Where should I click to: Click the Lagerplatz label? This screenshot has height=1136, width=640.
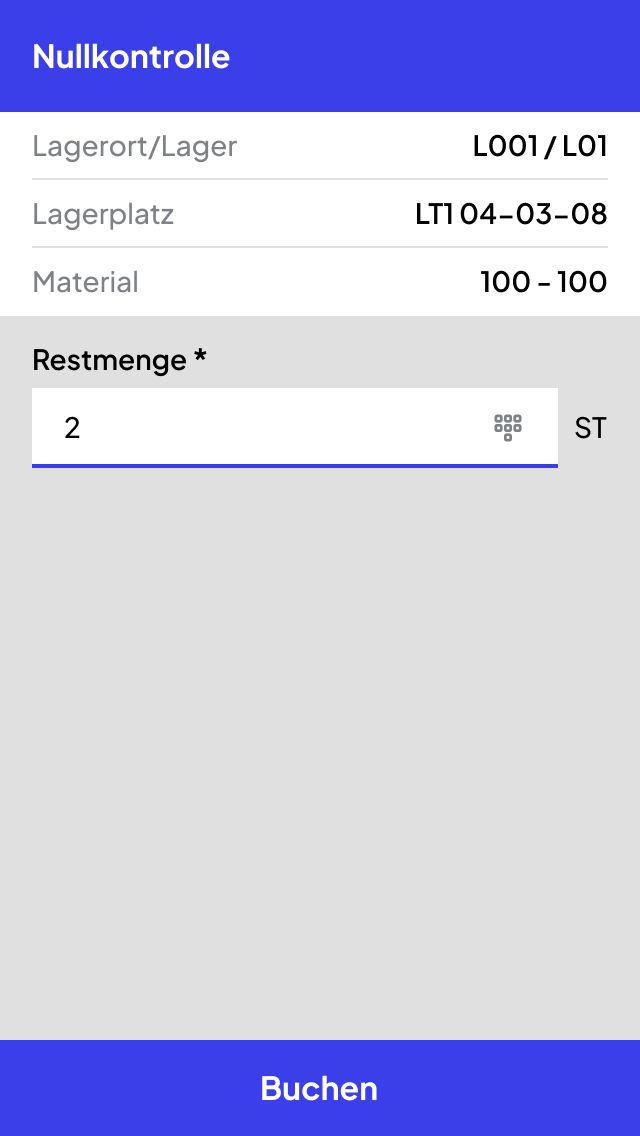(x=104, y=214)
